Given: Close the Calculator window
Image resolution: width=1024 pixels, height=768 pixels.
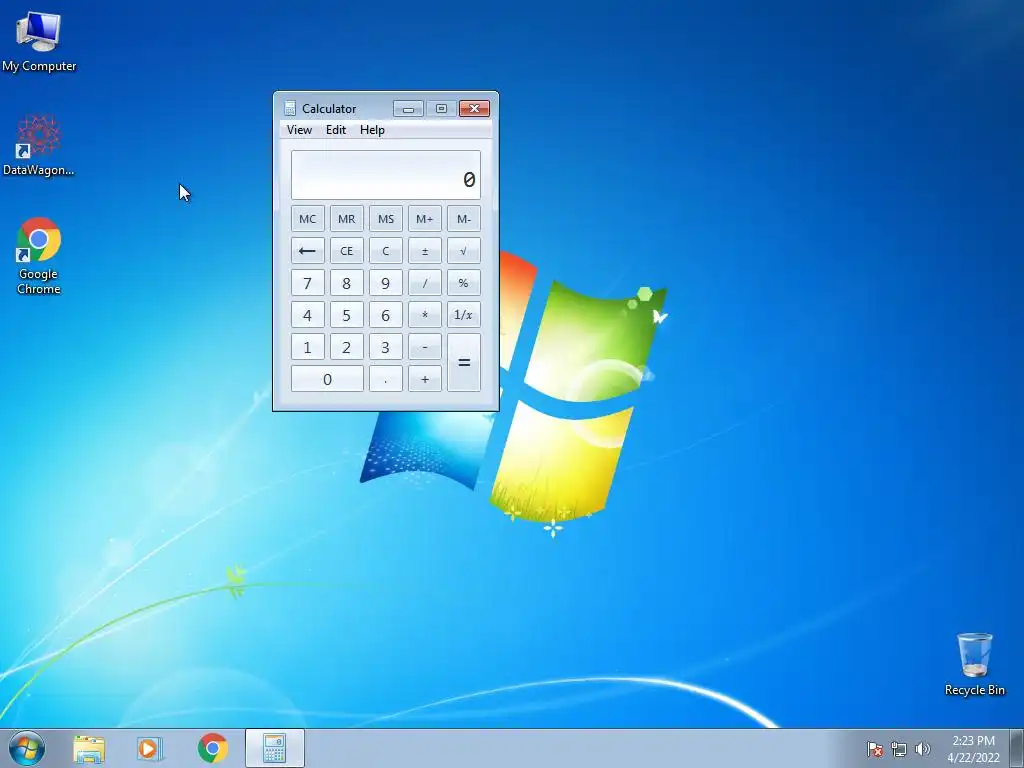Looking at the screenshot, I should point(474,108).
